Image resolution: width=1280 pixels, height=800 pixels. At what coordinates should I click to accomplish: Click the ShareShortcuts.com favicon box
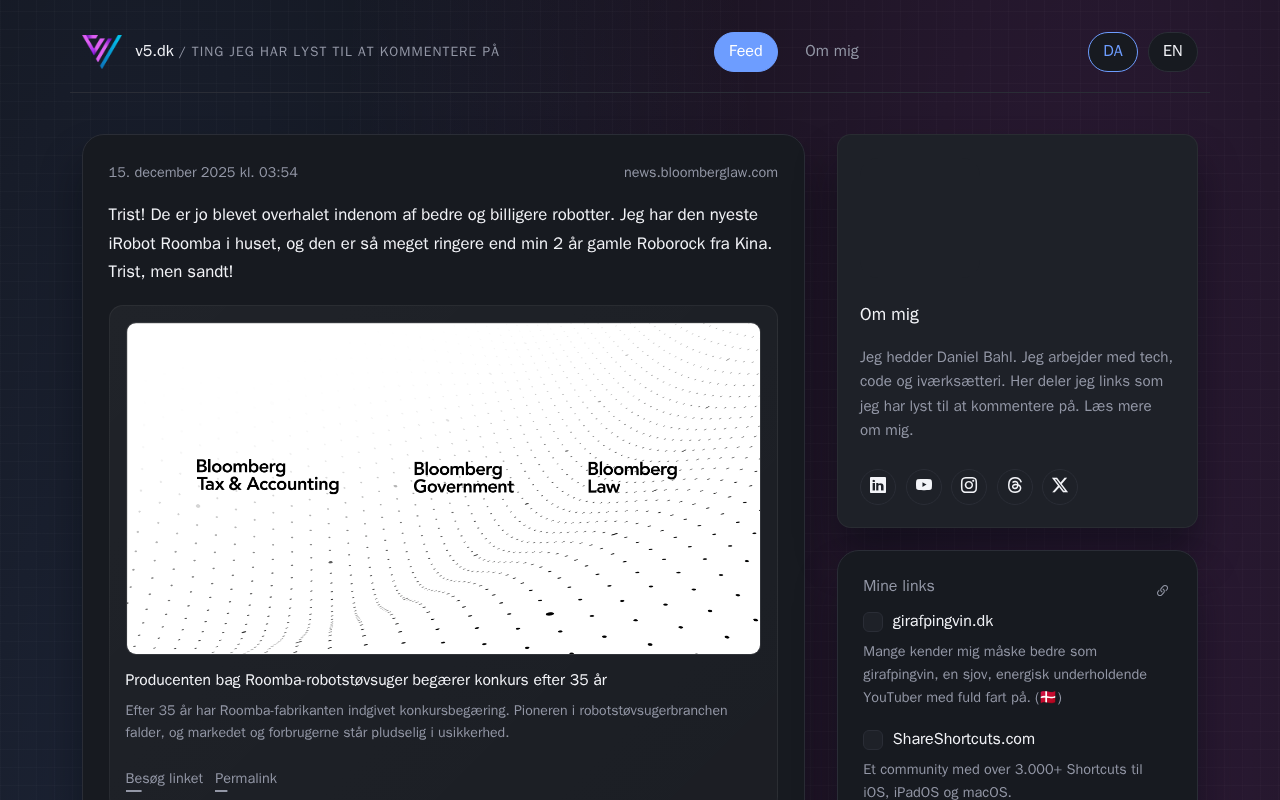[873, 740]
